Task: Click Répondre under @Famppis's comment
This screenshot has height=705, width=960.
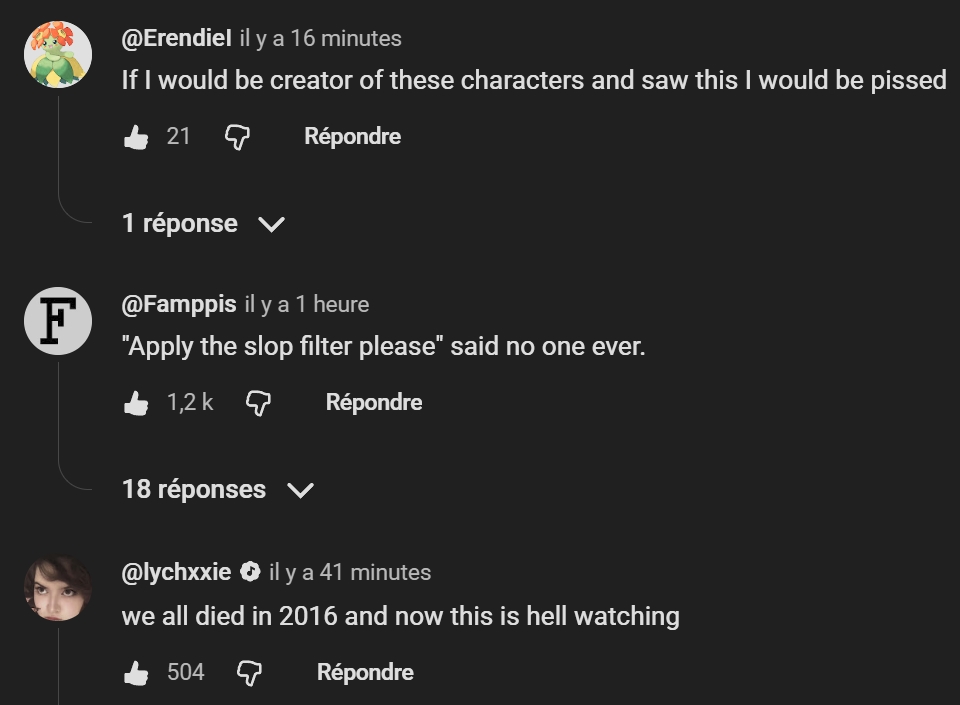Action: [374, 403]
